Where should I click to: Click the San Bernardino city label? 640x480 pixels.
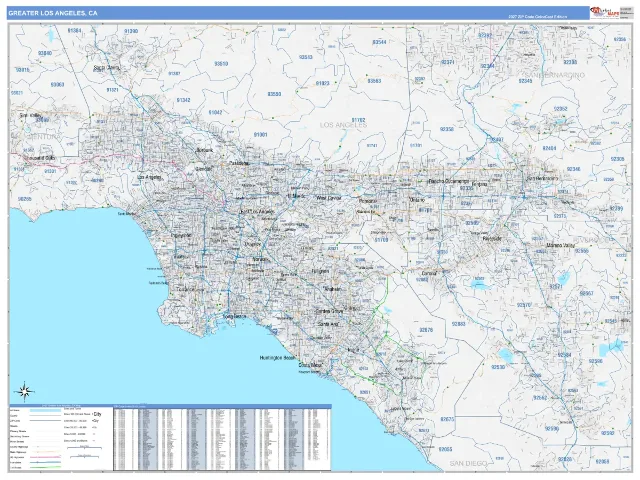(542, 178)
